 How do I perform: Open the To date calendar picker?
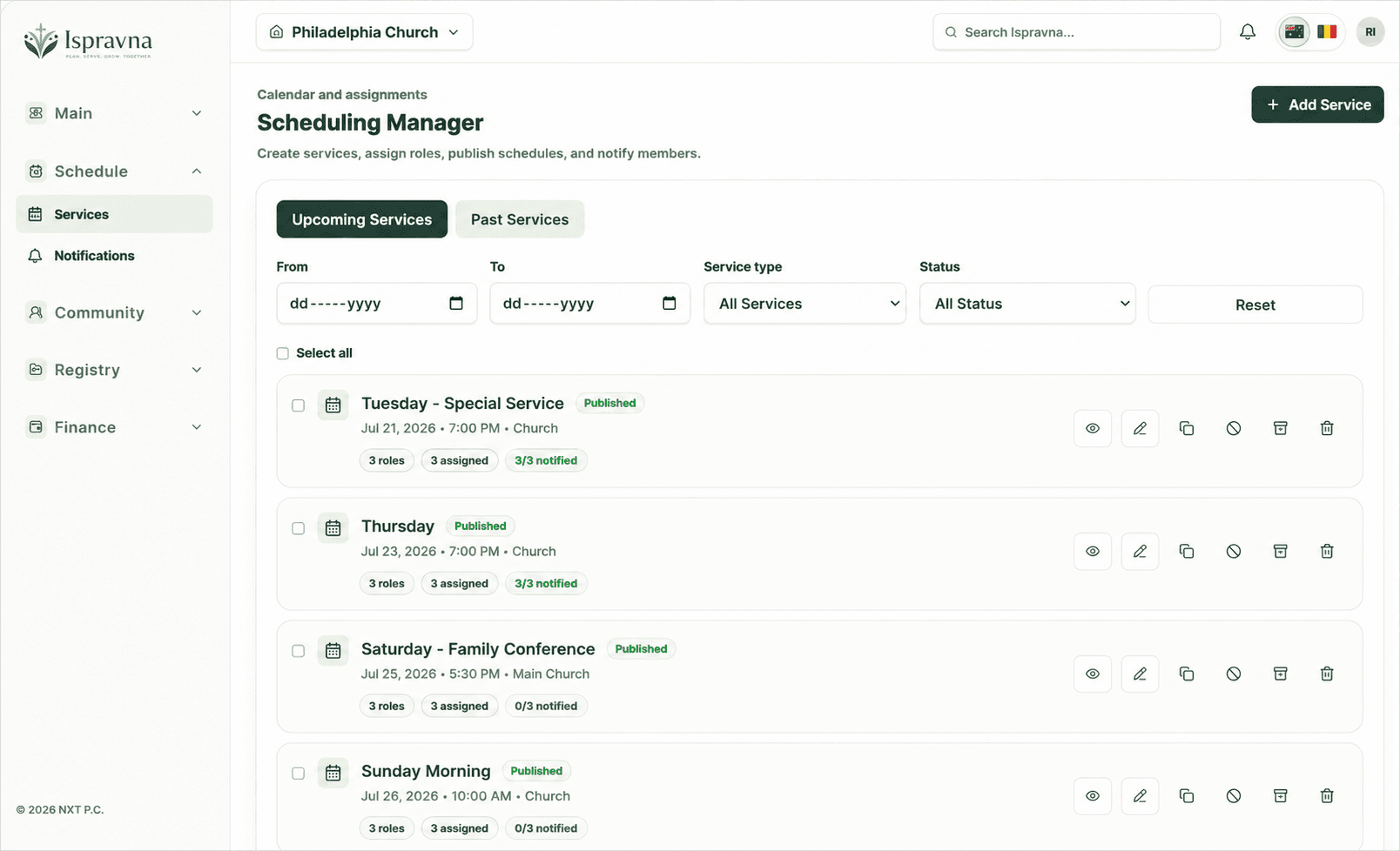tap(670, 303)
